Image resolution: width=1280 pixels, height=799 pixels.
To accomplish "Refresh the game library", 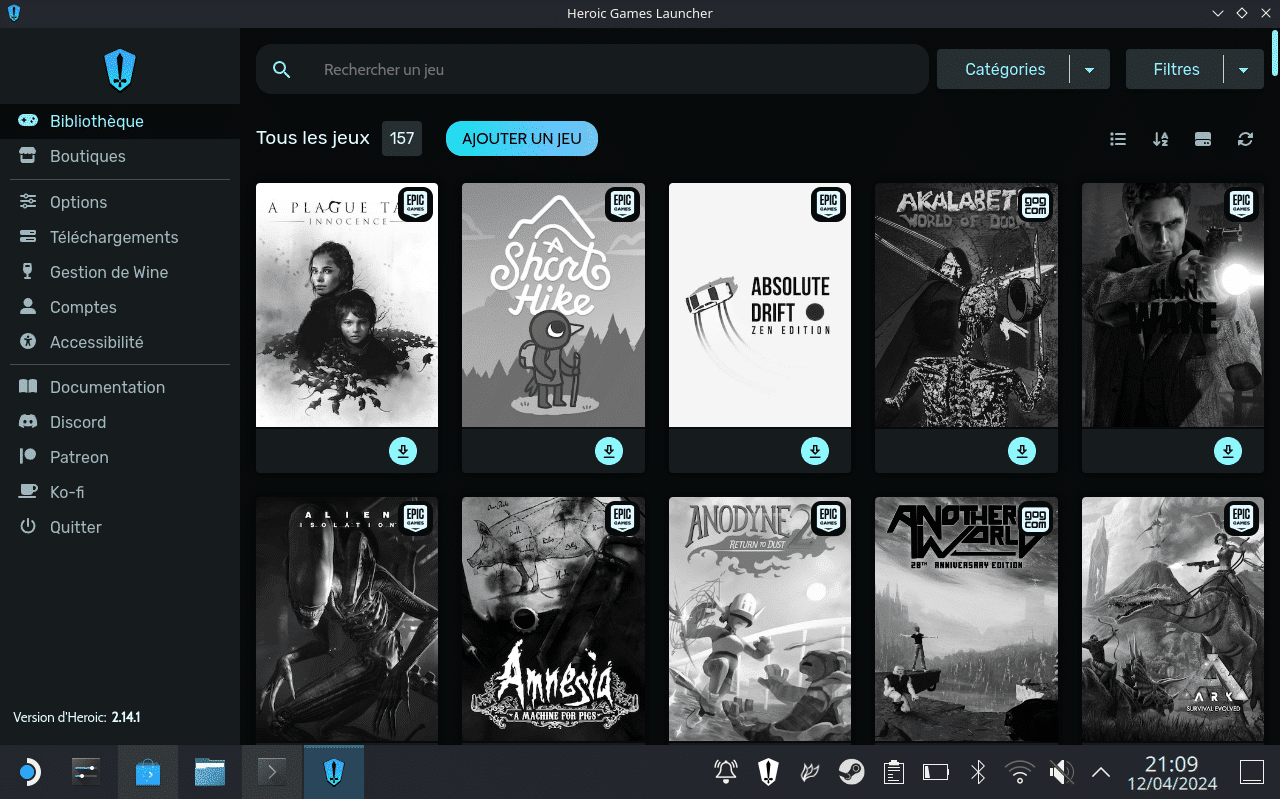I will (x=1245, y=139).
